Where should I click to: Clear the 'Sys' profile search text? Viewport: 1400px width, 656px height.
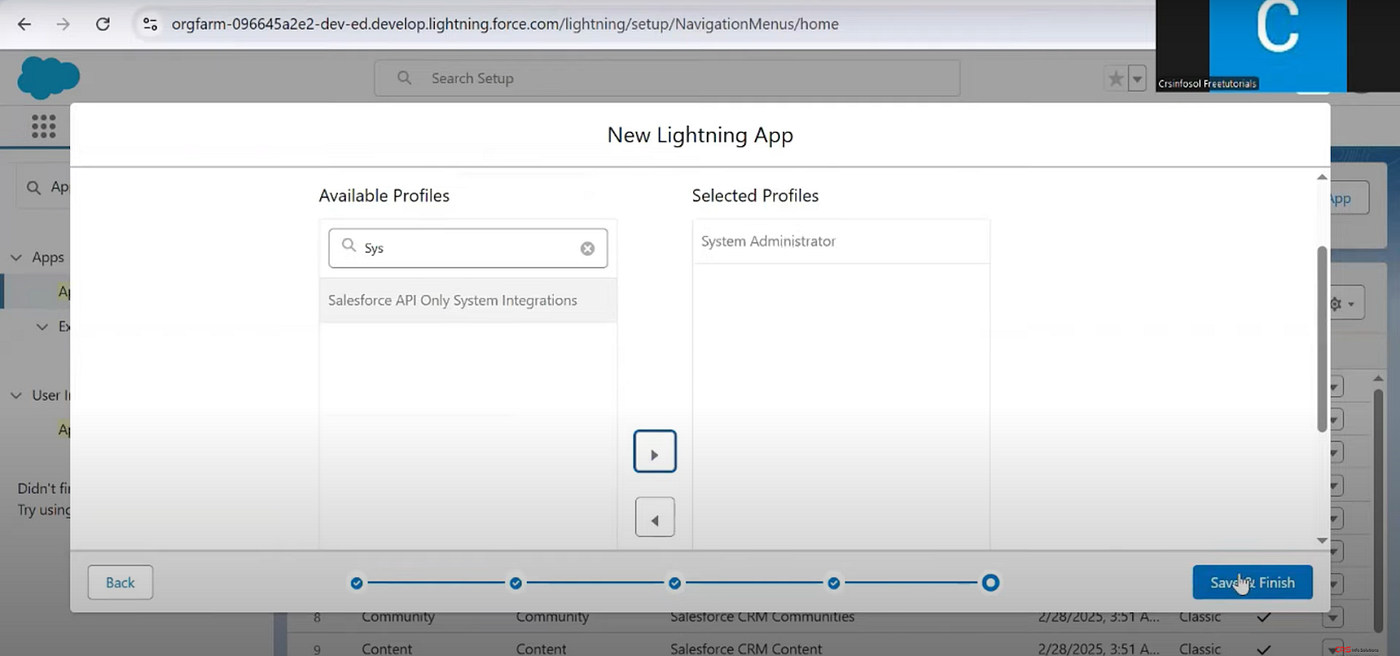coord(588,248)
